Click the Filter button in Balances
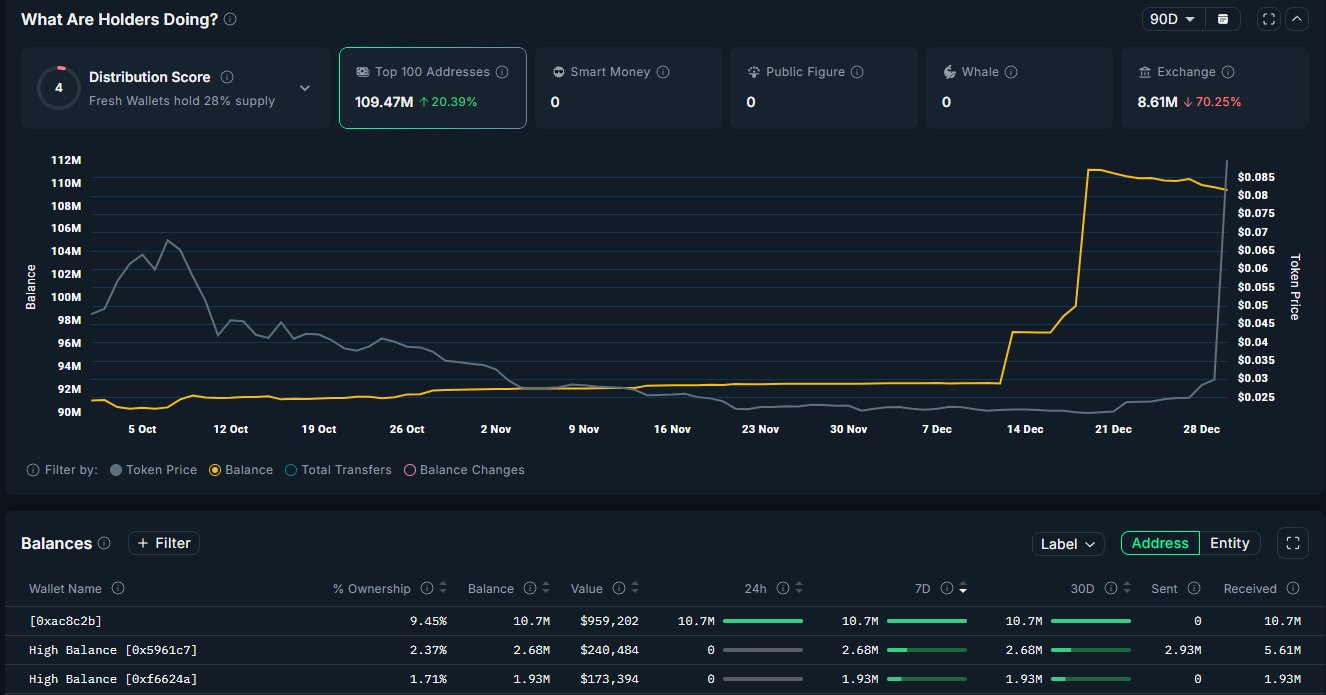1326x695 pixels. [164, 543]
